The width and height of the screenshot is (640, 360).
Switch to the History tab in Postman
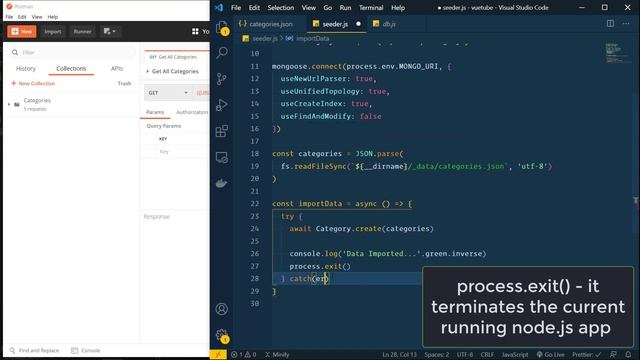tap(26, 69)
